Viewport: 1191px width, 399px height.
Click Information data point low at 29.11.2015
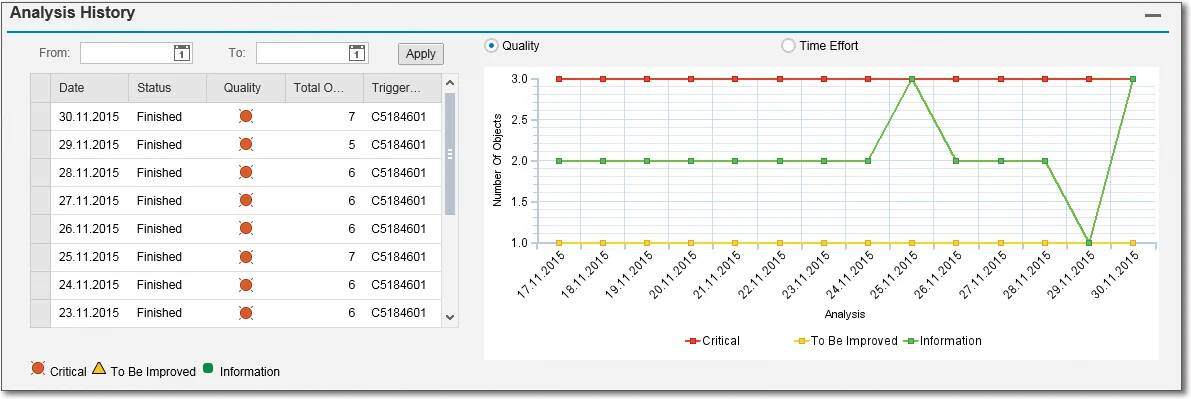[x=1088, y=242]
